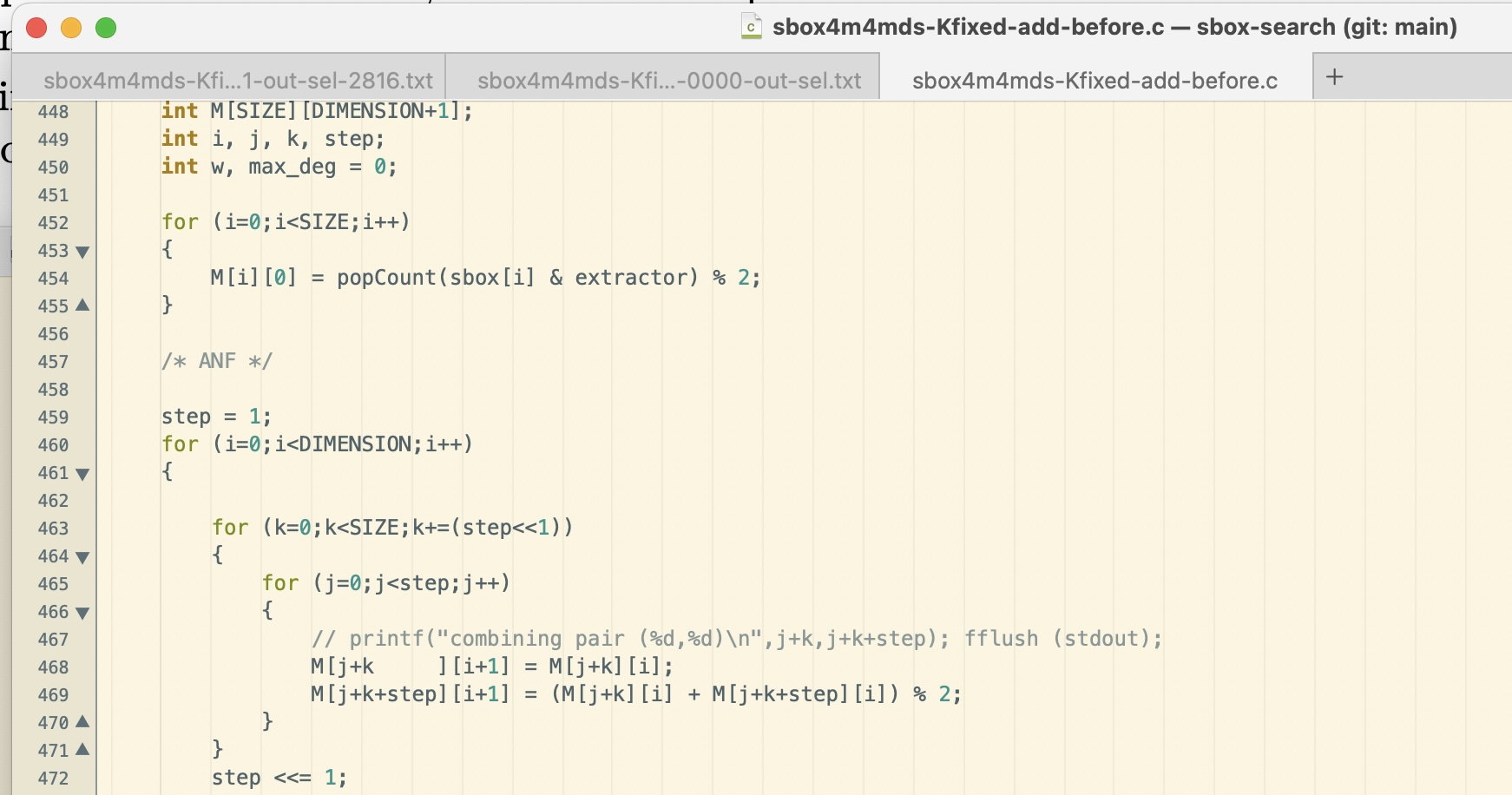Screen dimensions: 1512x795
Task: Place the cursor in the printf comment on line 467
Action: 608,638
